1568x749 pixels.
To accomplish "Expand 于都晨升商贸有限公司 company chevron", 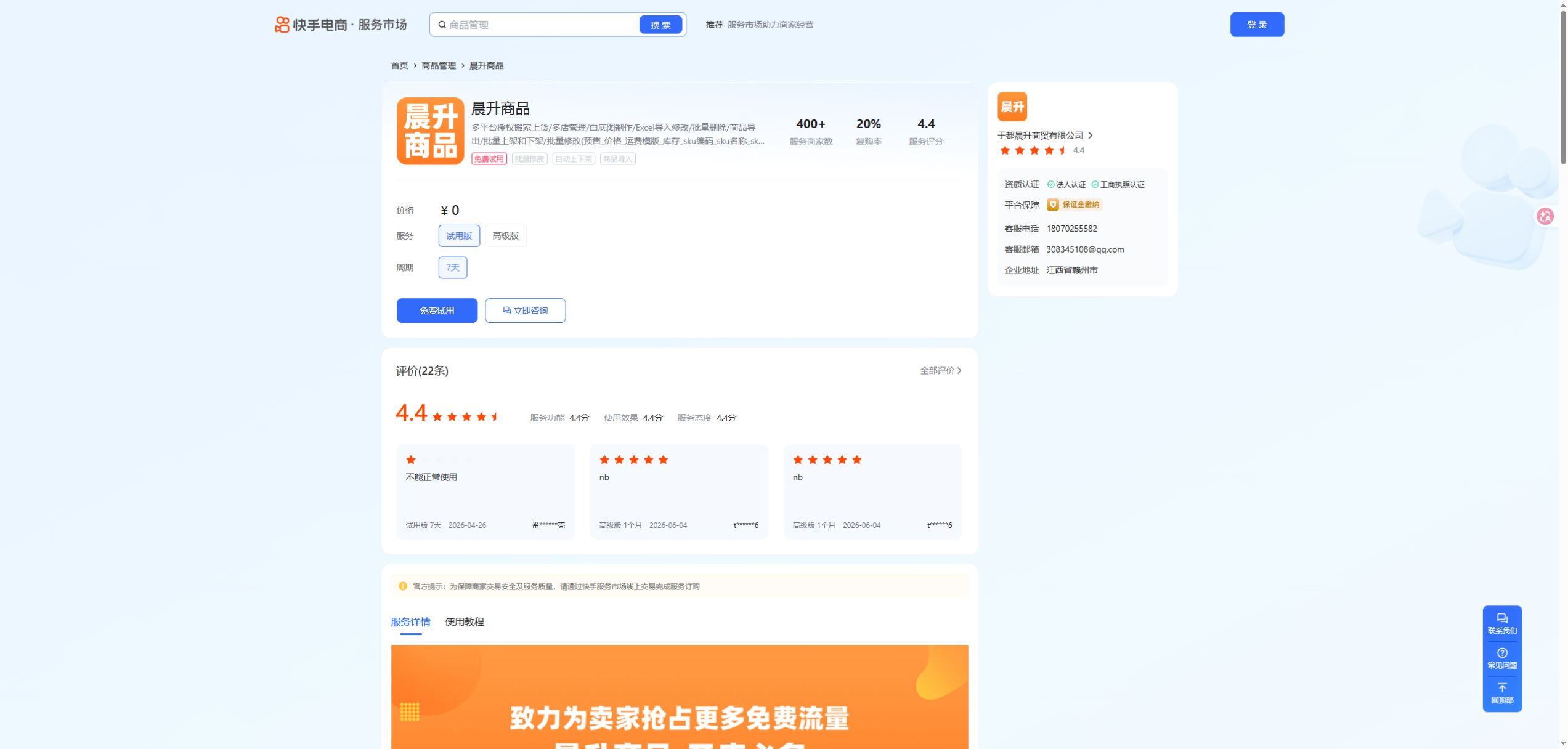I will click(x=1090, y=136).
